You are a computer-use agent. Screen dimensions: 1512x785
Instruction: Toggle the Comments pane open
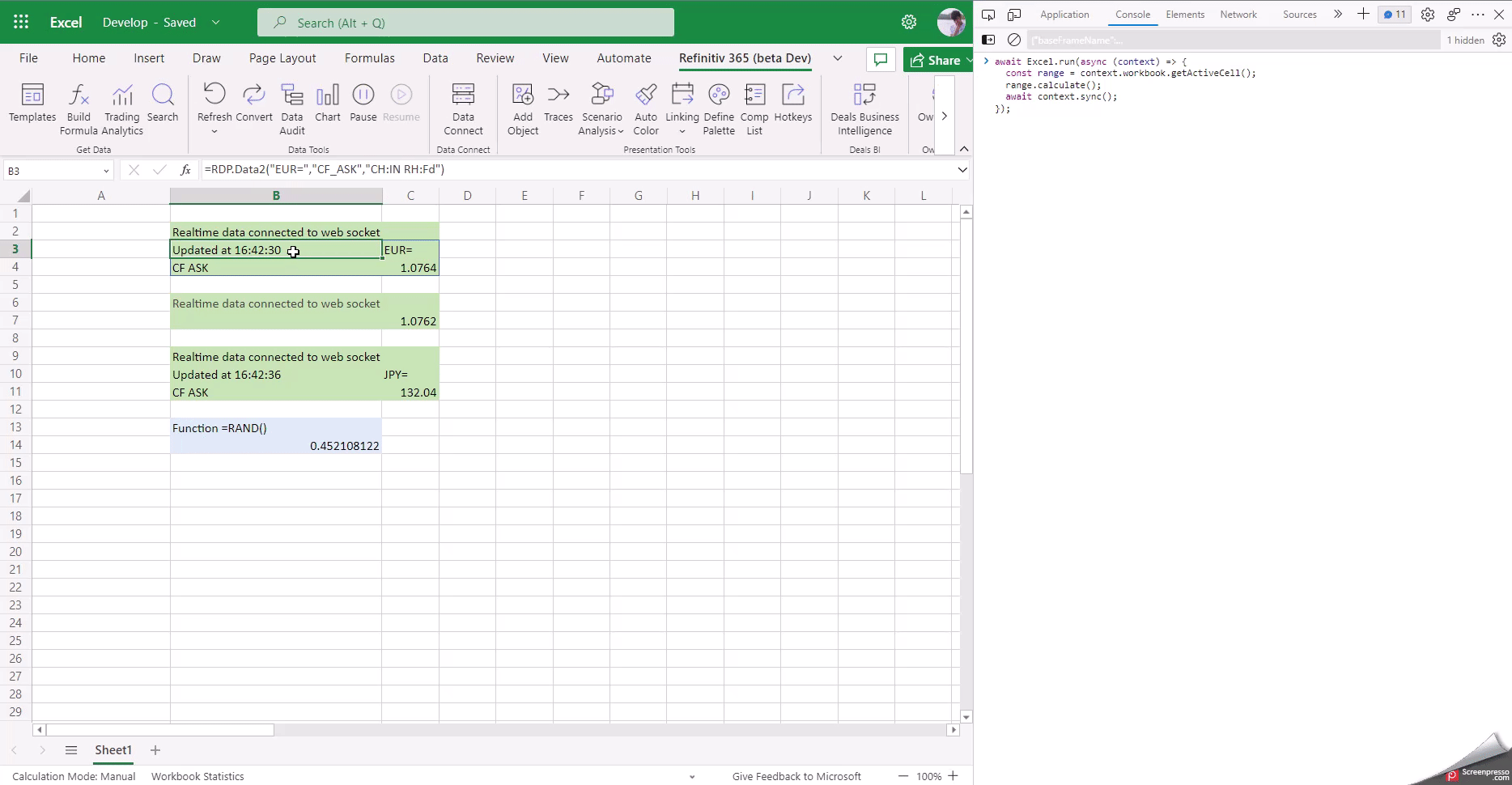881,59
